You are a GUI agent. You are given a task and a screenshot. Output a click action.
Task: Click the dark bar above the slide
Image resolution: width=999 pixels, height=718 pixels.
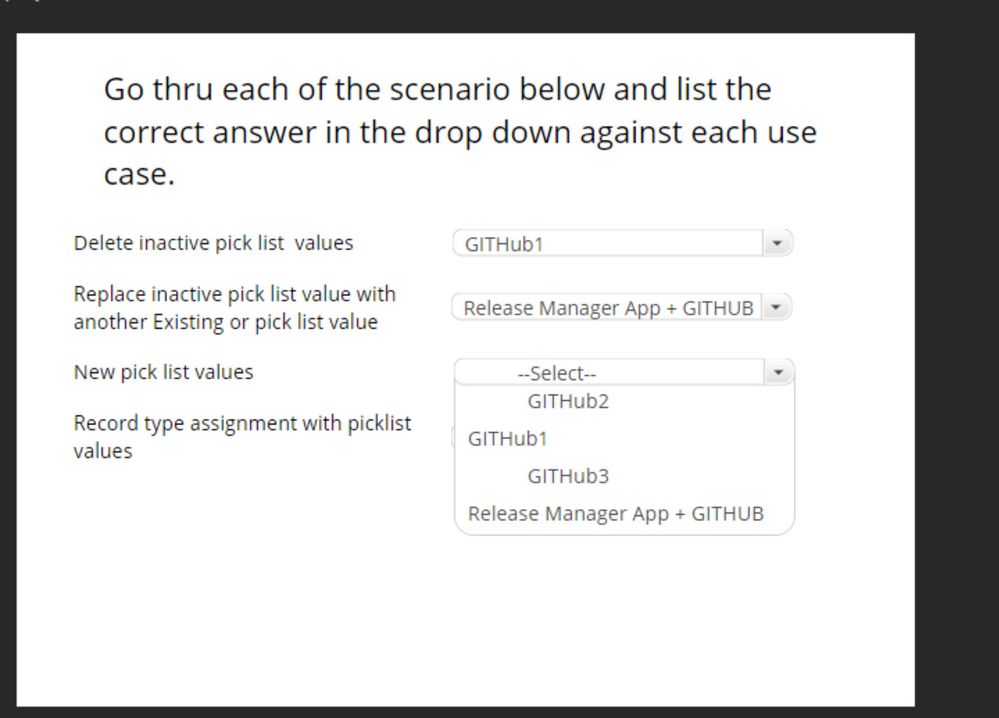click(x=500, y=14)
